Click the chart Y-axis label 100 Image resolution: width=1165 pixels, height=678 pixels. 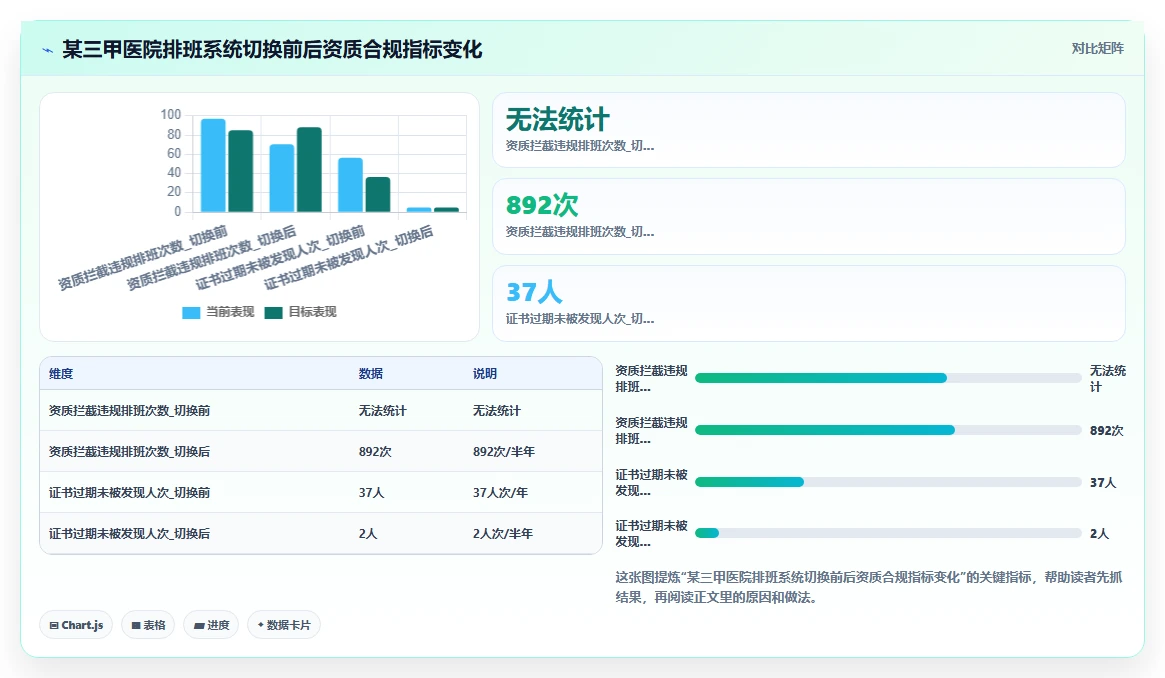pos(171,114)
